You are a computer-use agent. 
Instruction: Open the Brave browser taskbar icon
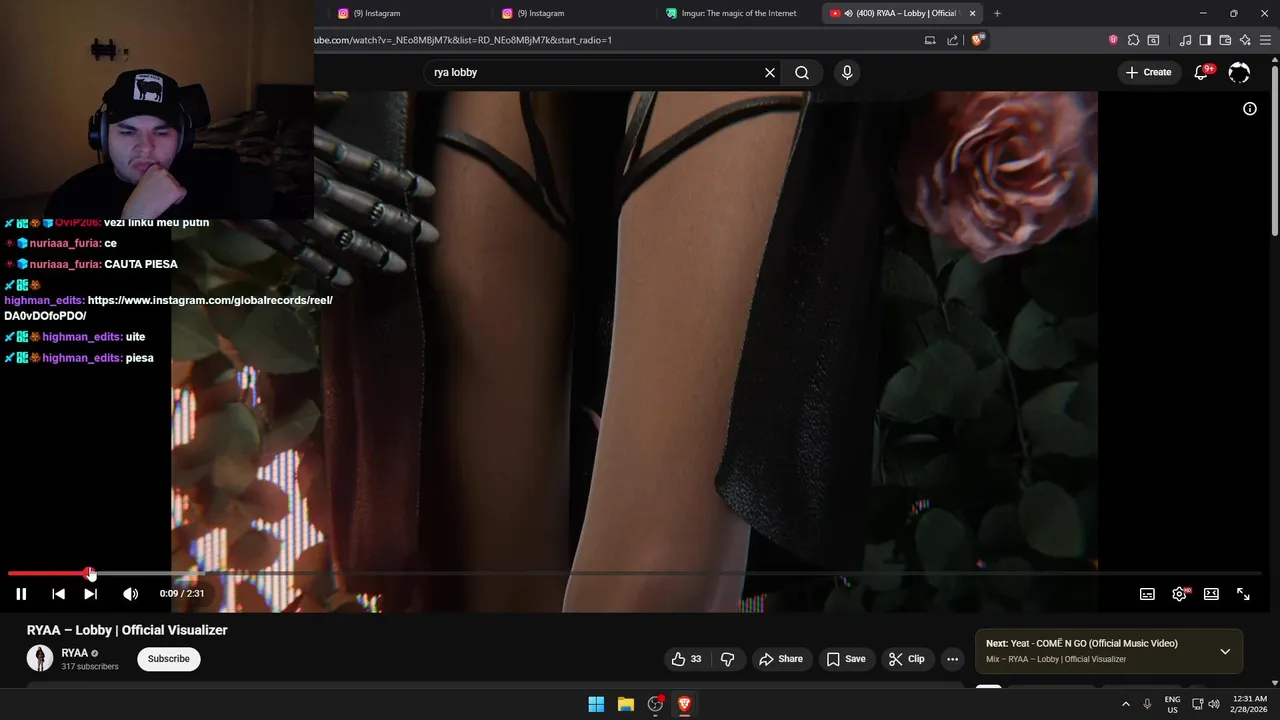click(x=684, y=704)
